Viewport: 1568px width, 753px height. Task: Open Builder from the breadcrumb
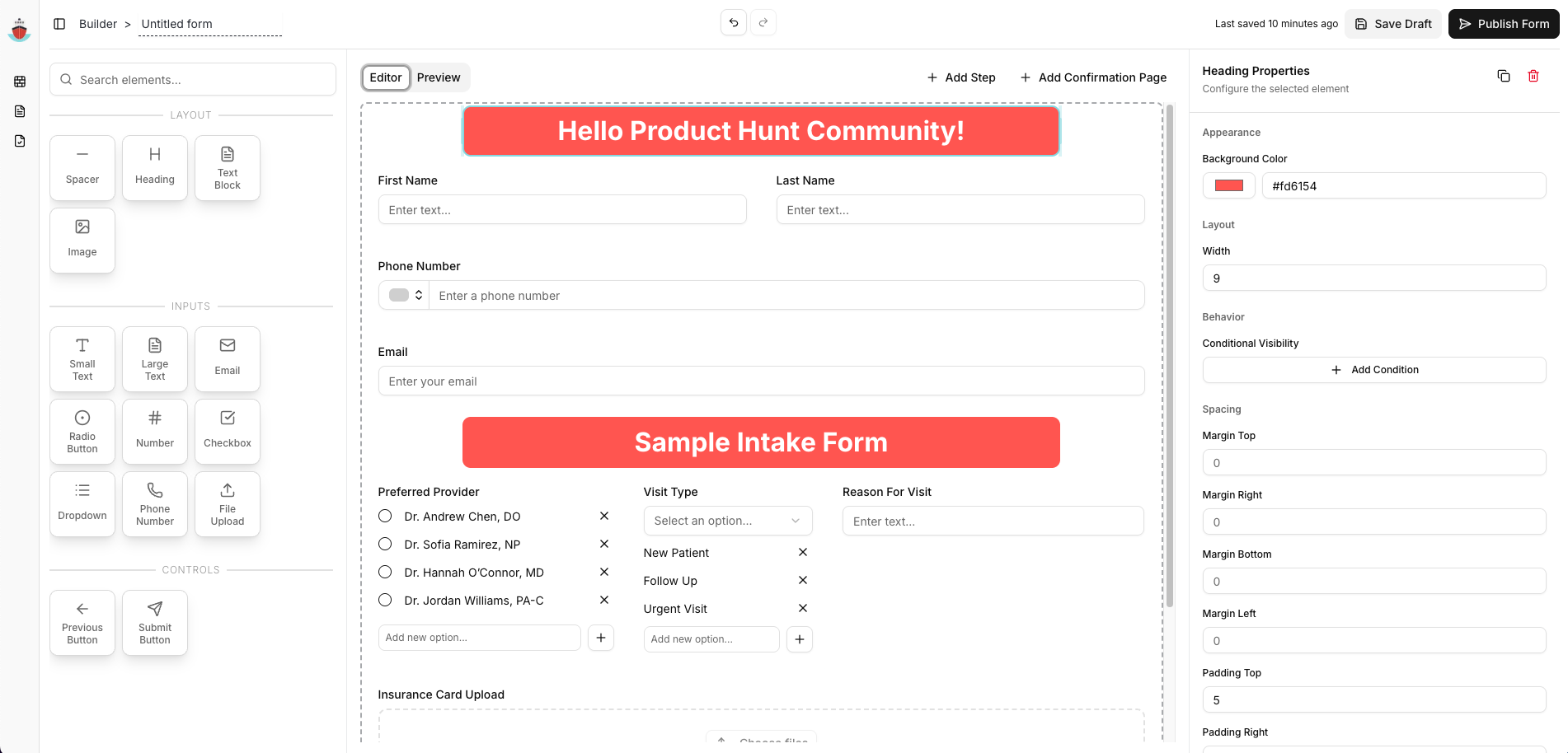(x=99, y=23)
